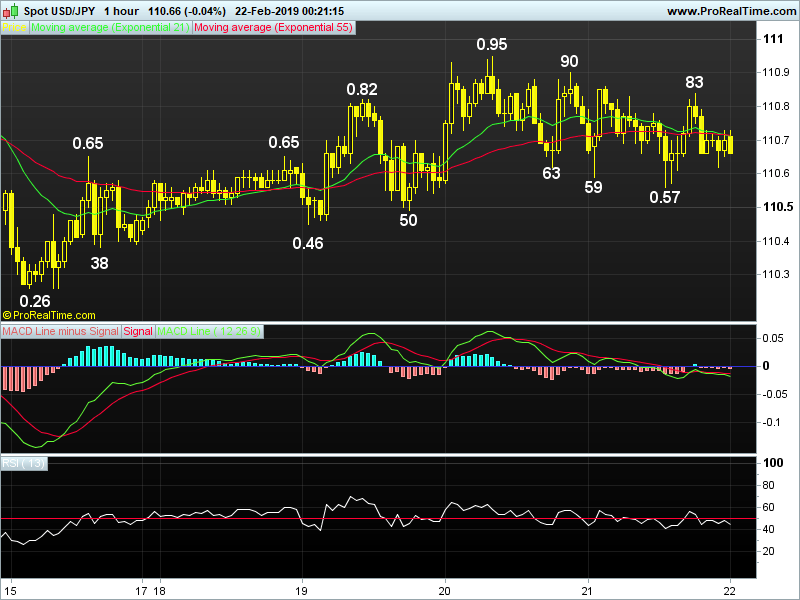800x600 pixels.
Task: Click the MACD Line minus Signal label
Action: [x=60, y=331]
